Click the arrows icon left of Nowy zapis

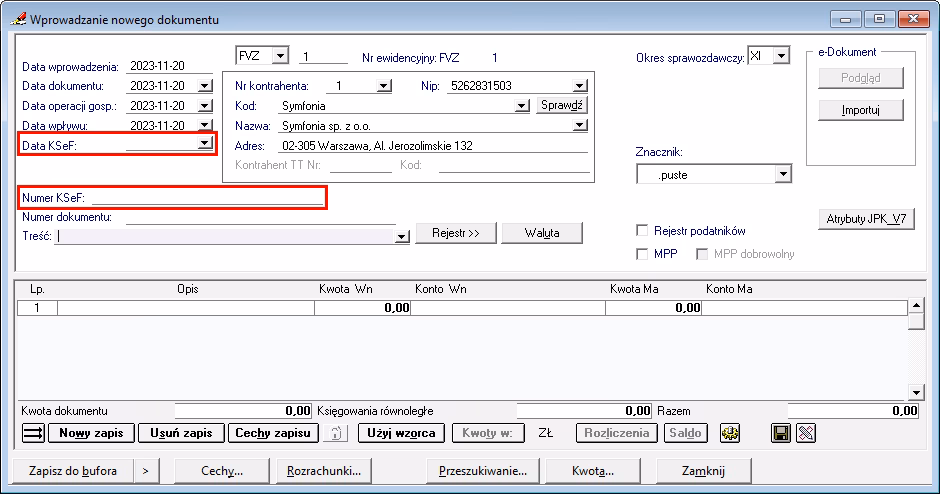tap(33, 433)
